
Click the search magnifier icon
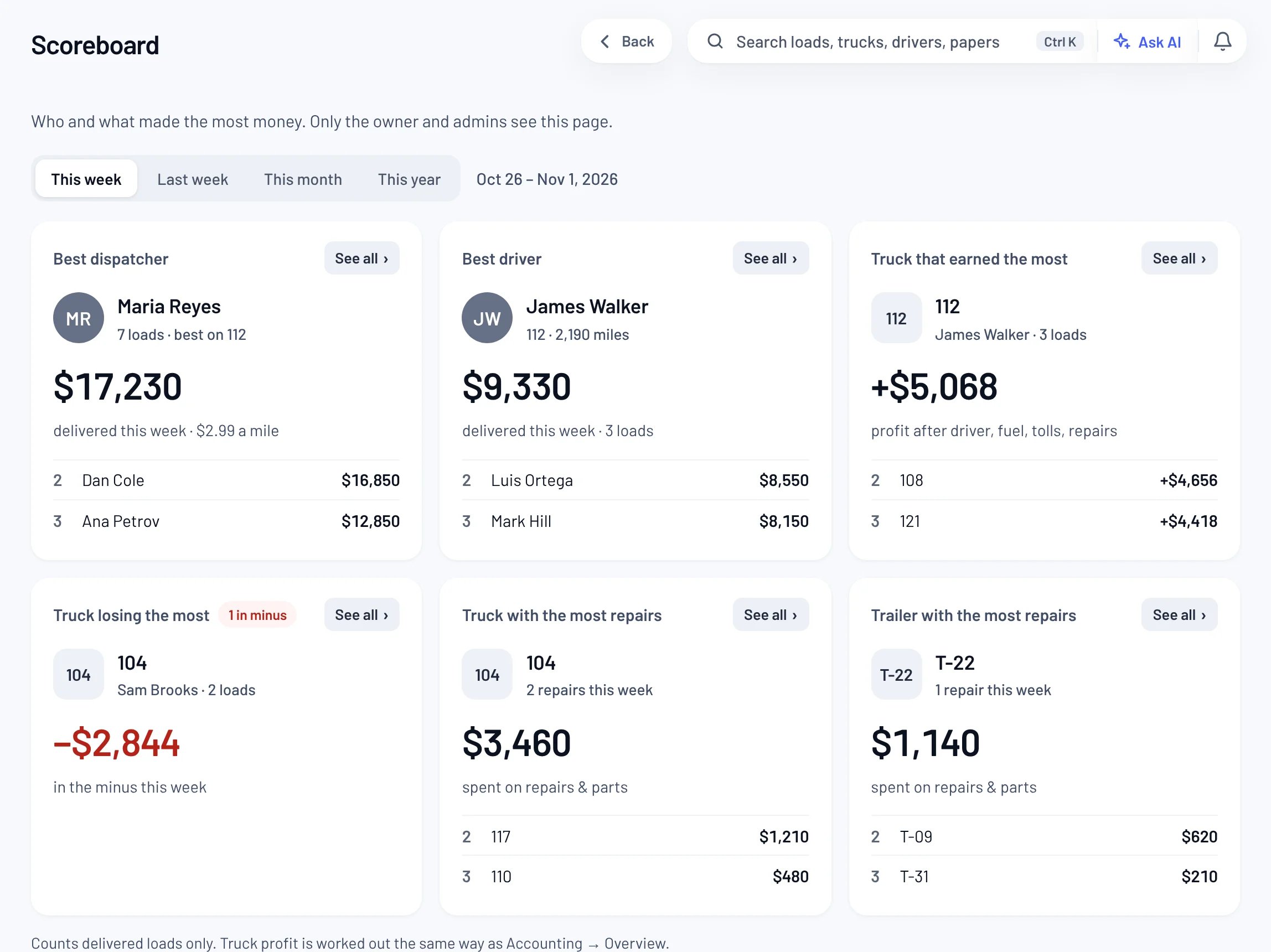715,42
